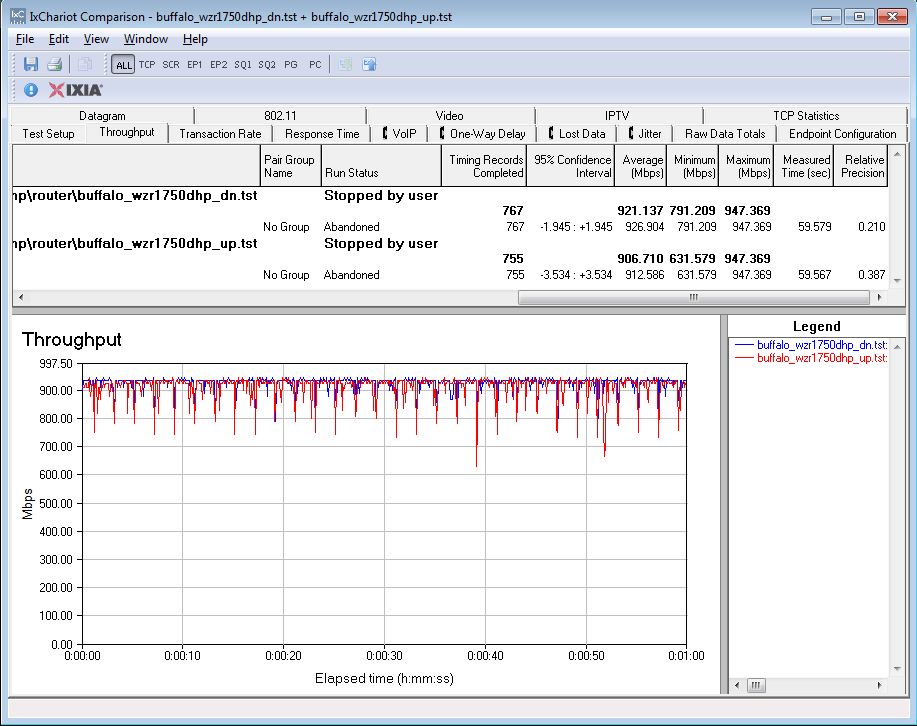This screenshot has height=726, width=917.
Task: Click the IXIA logo
Action: (x=75, y=90)
